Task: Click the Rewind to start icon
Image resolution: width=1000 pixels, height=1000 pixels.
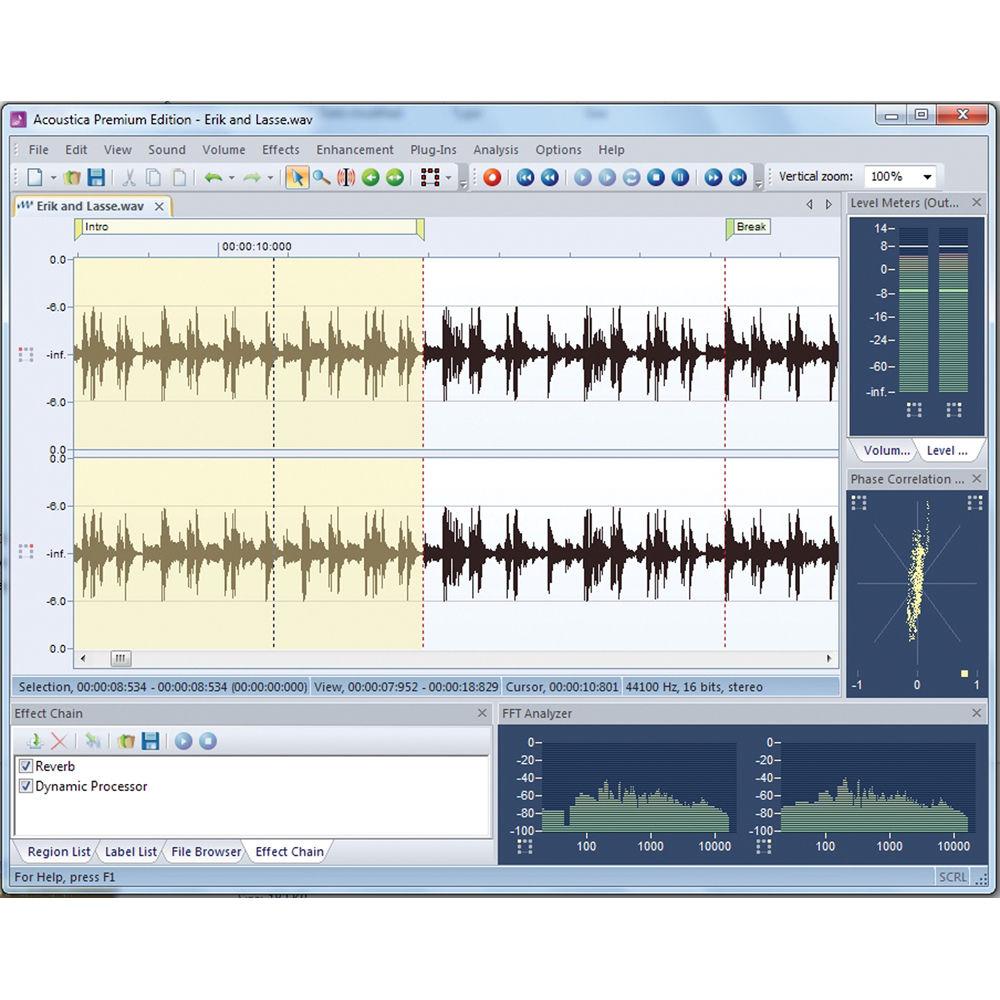Action: click(524, 177)
